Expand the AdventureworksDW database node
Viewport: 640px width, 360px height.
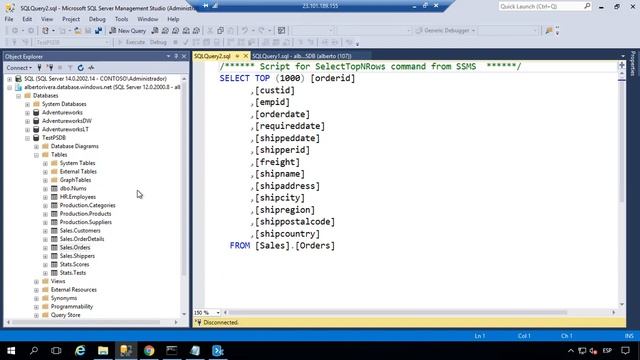27,121
